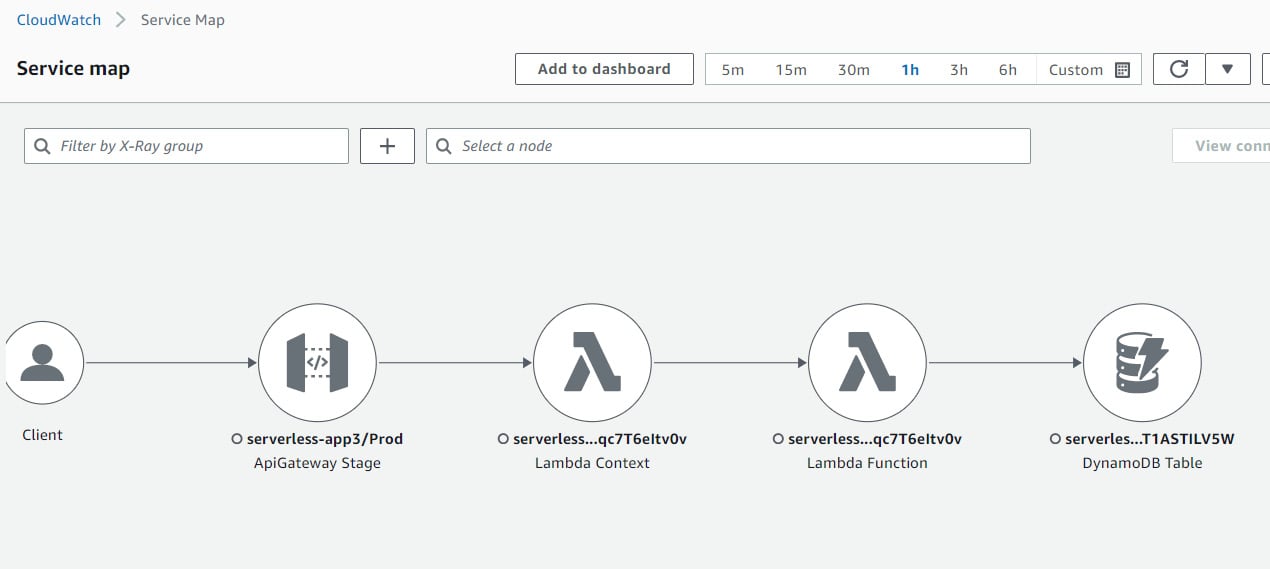Click the search icon in the X-Ray group filter
The width and height of the screenshot is (1270, 569).
(x=42, y=146)
